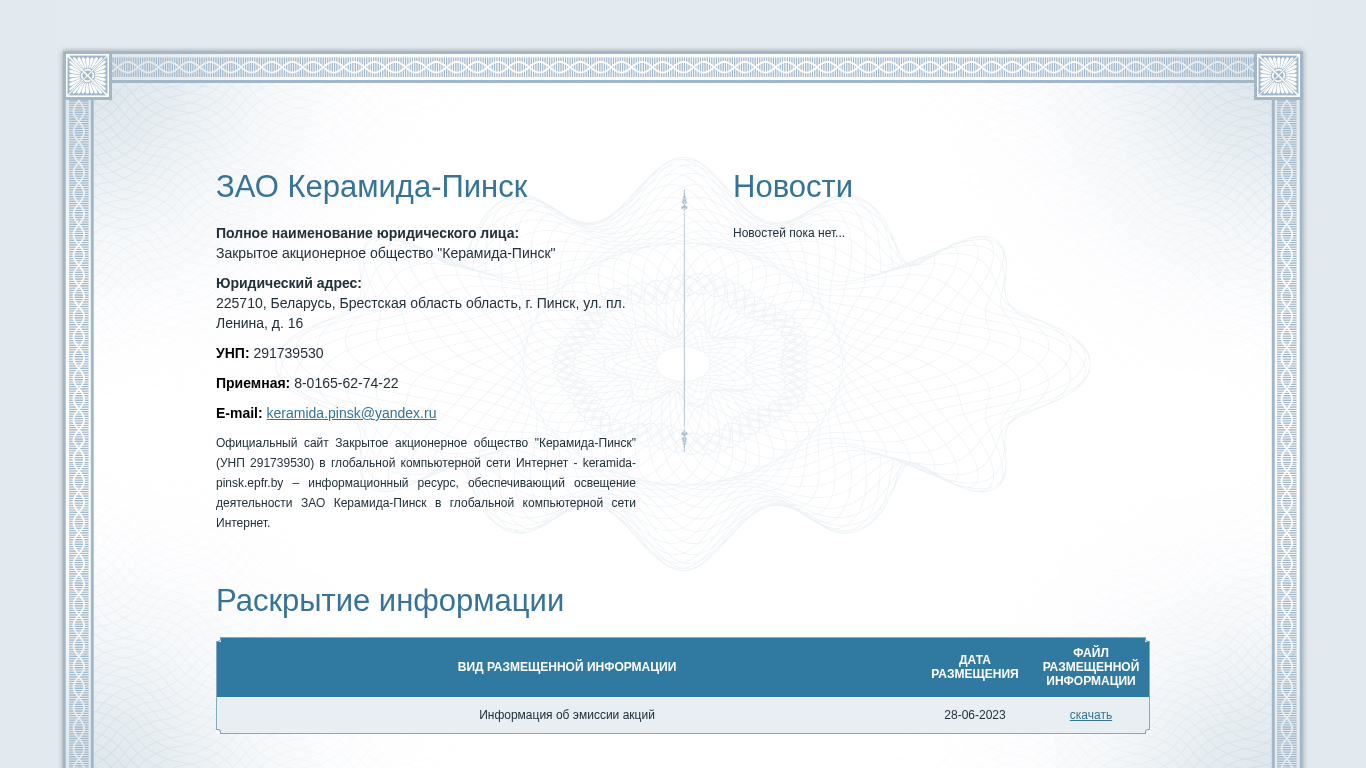1366x768 pixels.
Task: Click the "Файл размещенной информации" column header
Action: point(1091,667)
